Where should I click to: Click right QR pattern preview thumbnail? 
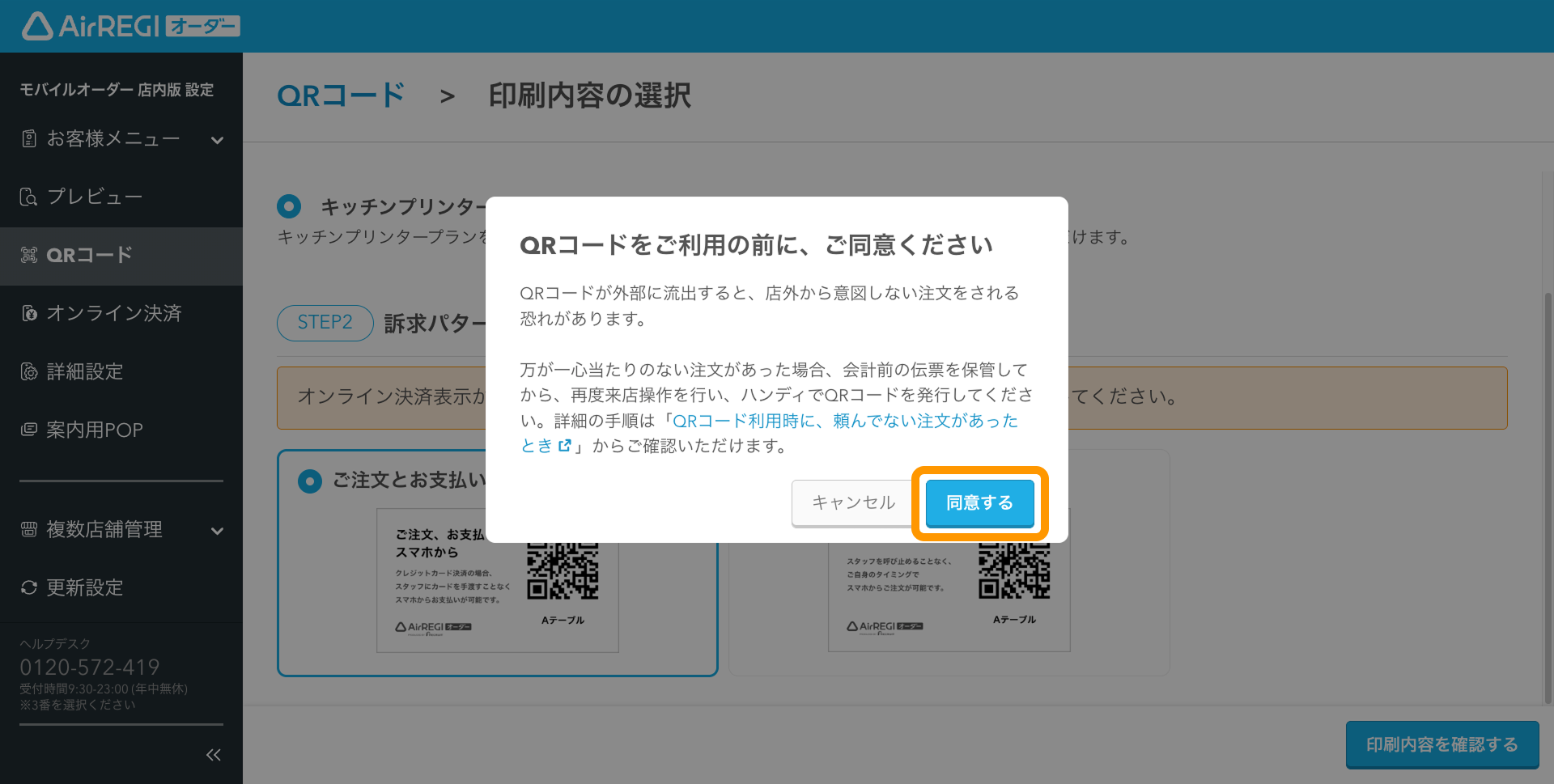point(949,580)
